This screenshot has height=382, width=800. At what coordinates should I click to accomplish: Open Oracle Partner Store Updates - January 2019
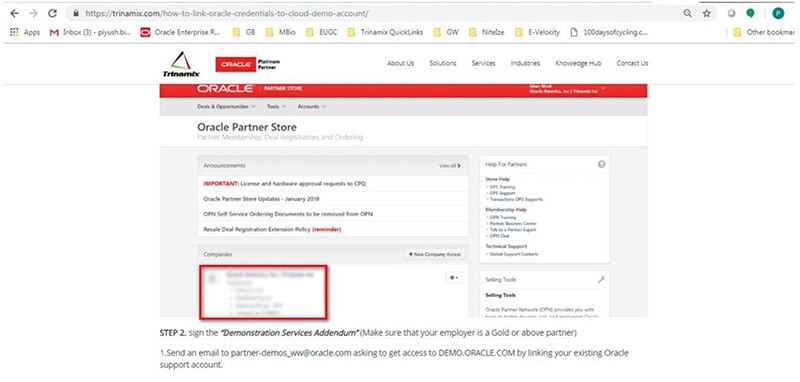click(261, 199)
